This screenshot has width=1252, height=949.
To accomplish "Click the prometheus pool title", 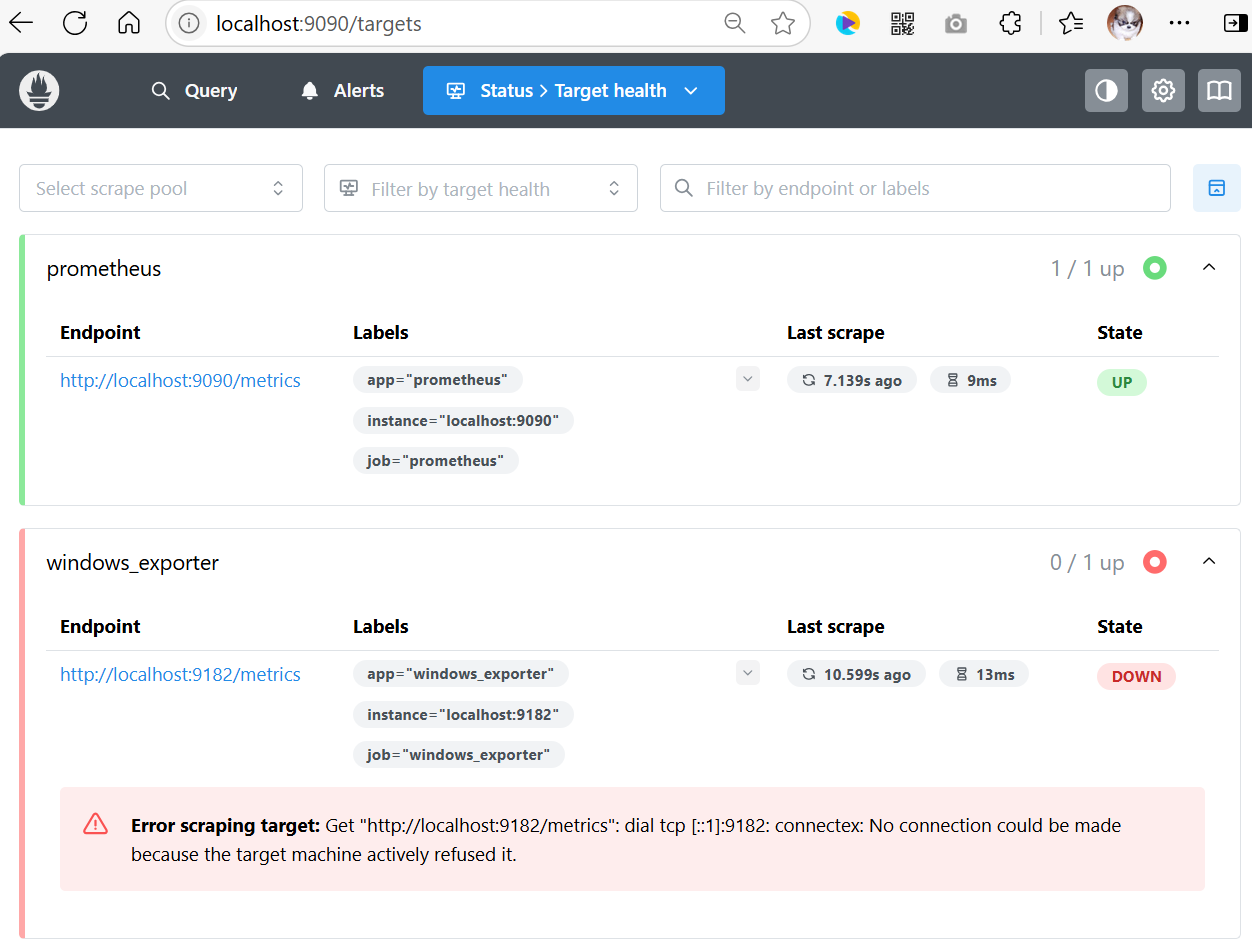I will [104, 268].
